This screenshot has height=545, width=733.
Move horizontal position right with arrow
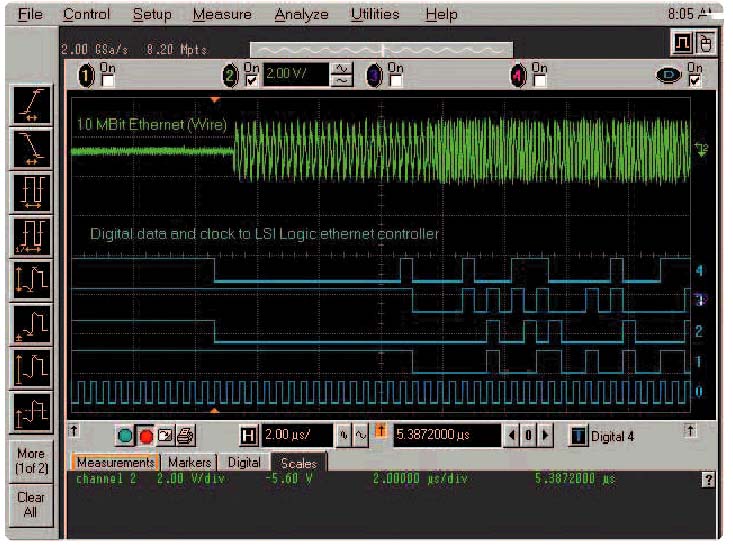545,435
